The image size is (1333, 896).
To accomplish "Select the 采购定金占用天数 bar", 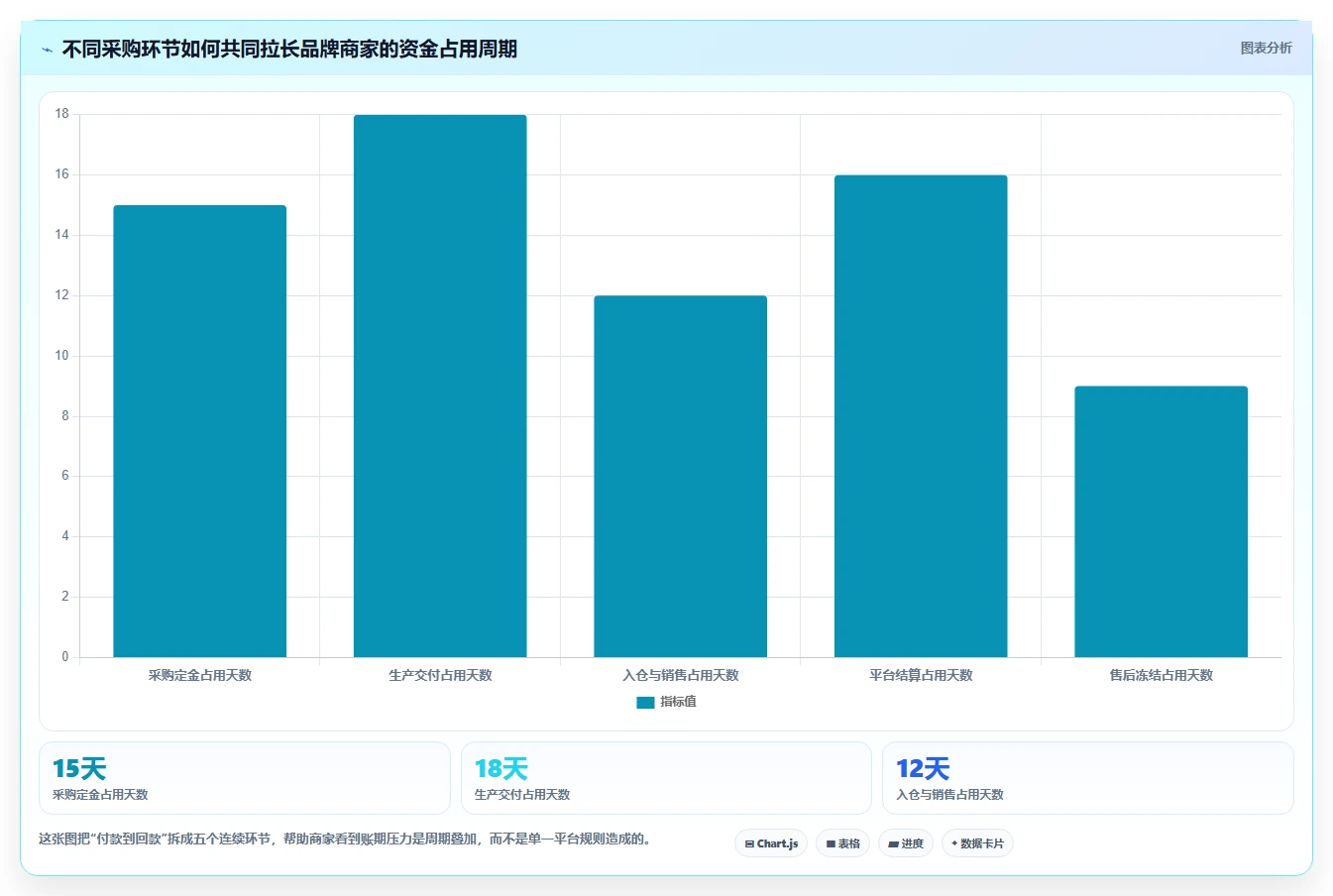I will pos(200,431).
